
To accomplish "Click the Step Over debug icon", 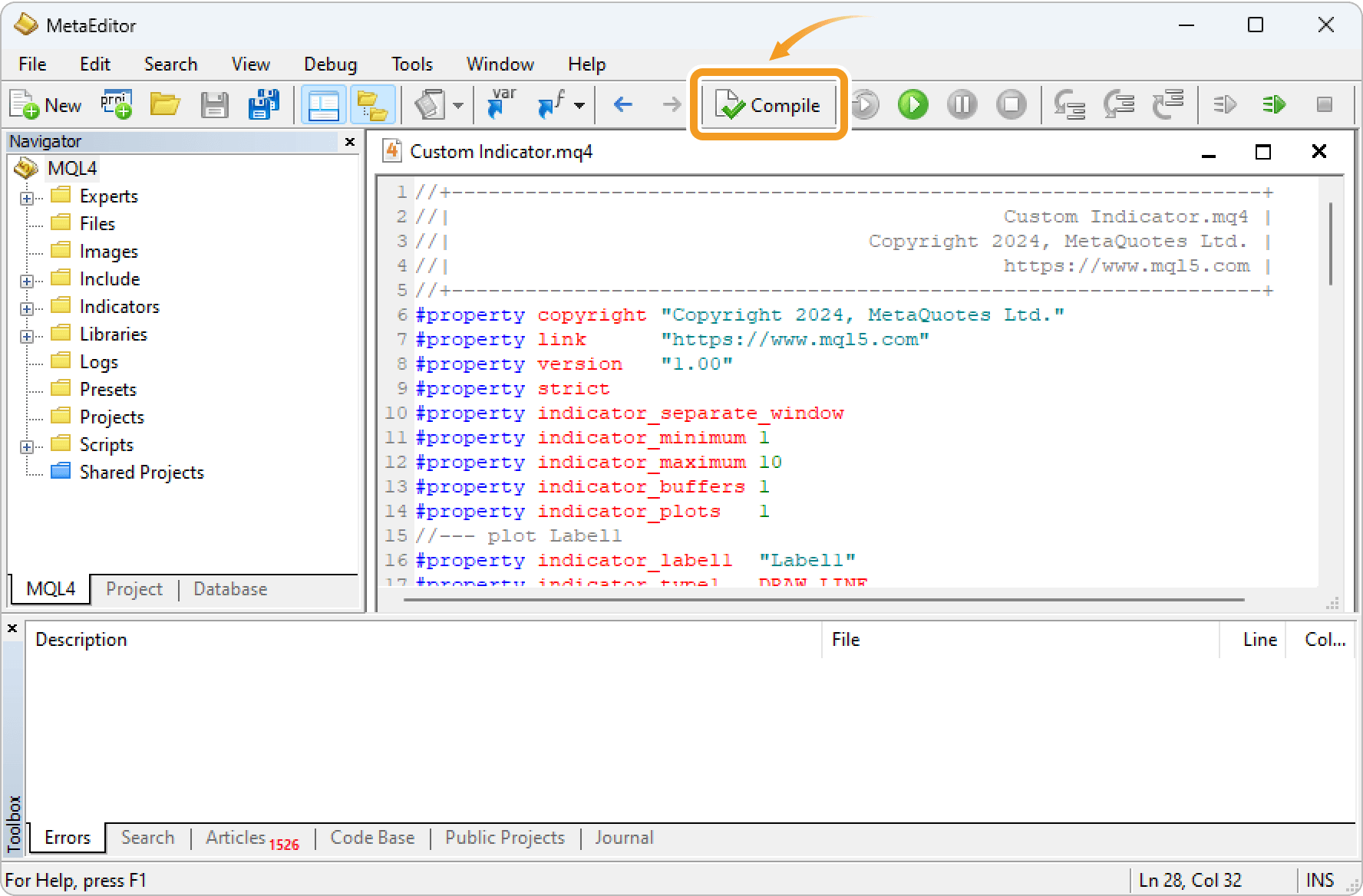I will (x=1119, y=105).
